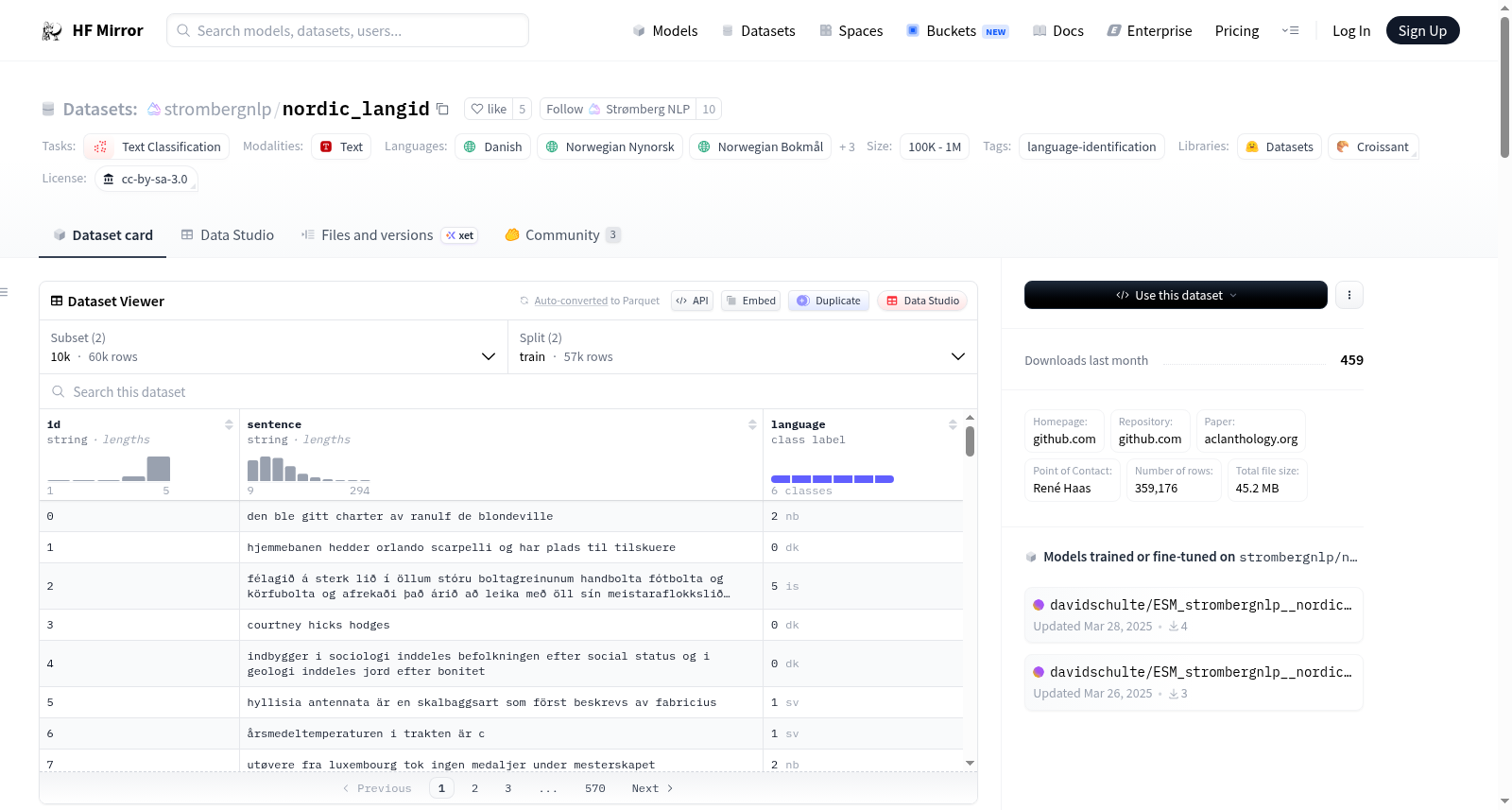Go to Spaces in top navigation
The width and height of the screenshot is (1512, 810).
(x=850, y=31)
